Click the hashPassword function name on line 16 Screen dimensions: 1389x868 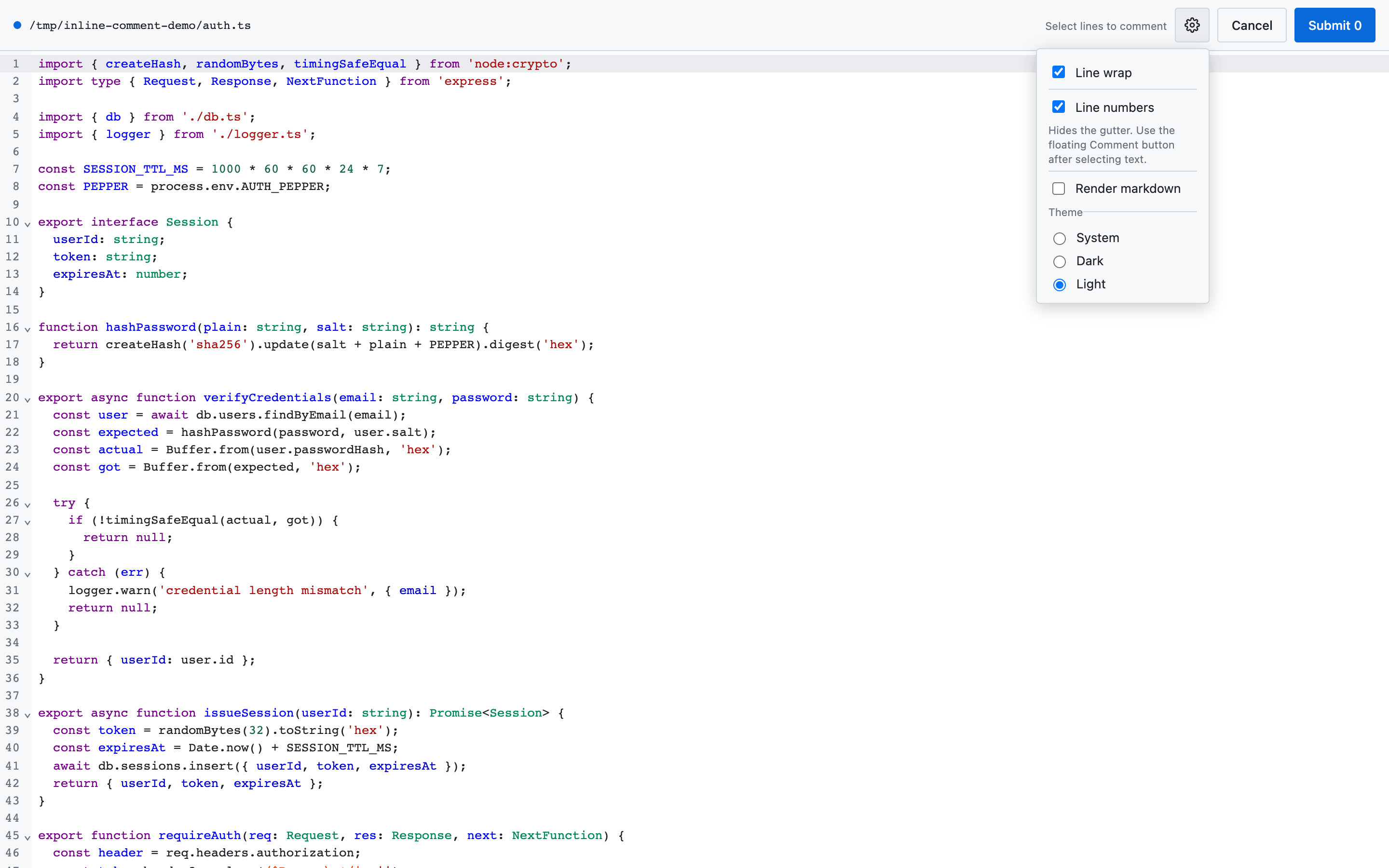[x=151, y=327]
